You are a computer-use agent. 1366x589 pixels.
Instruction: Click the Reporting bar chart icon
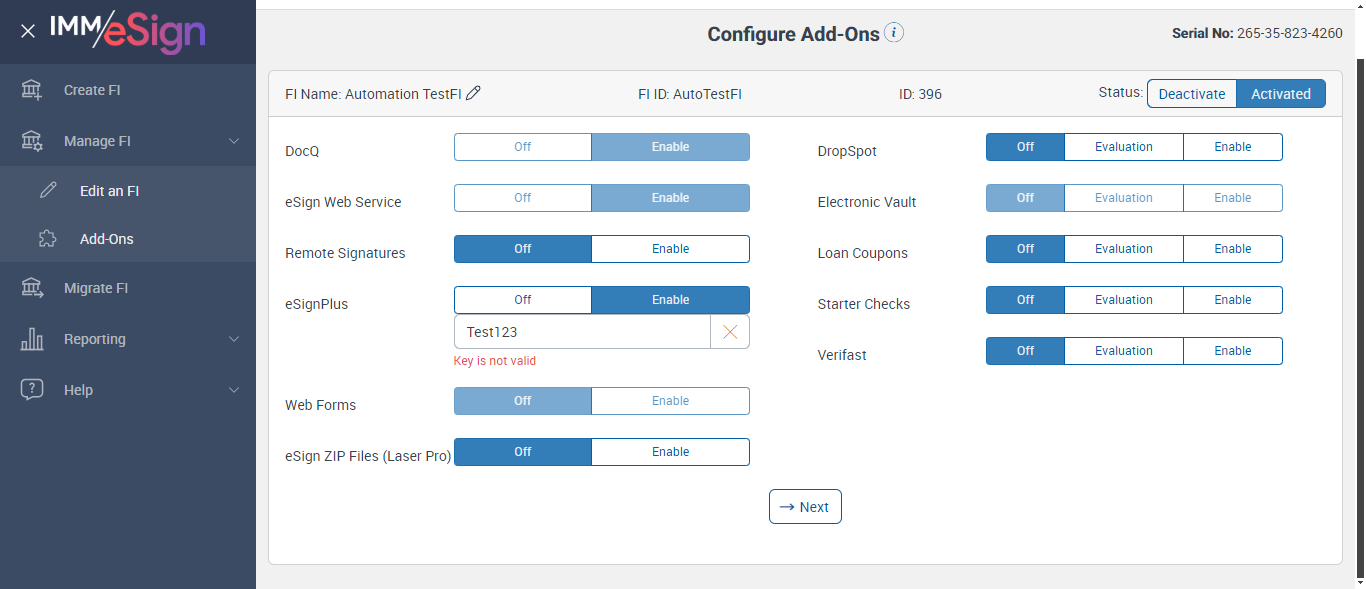pyautogui.click(x=32, y=339)
